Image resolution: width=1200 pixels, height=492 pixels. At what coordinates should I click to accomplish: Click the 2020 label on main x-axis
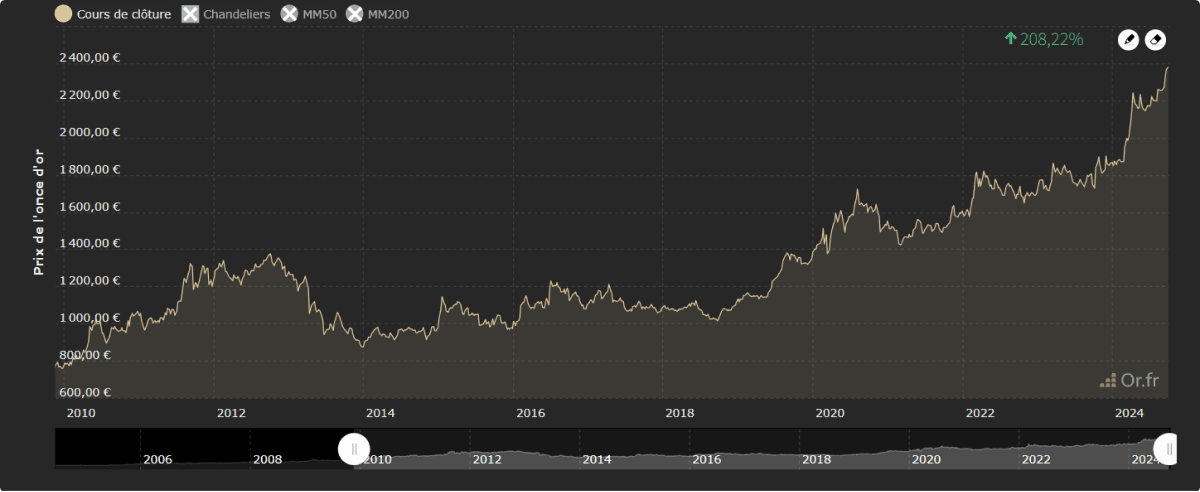tap(830, 413)
